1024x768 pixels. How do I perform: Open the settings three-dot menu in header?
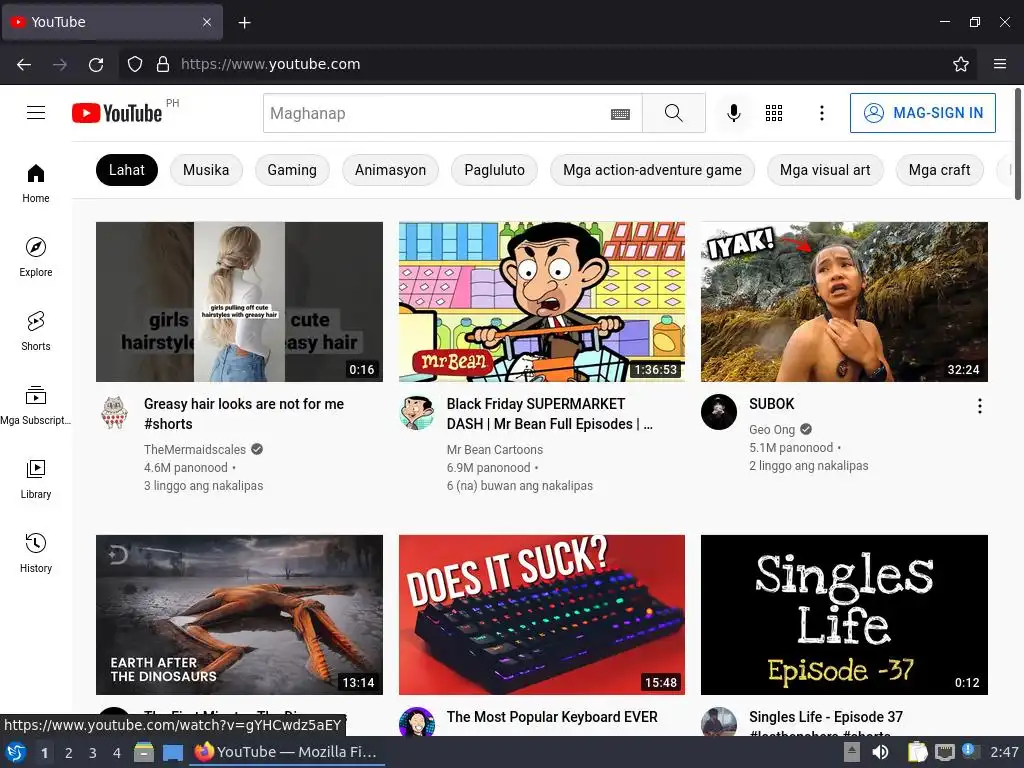tap(822, 113)
